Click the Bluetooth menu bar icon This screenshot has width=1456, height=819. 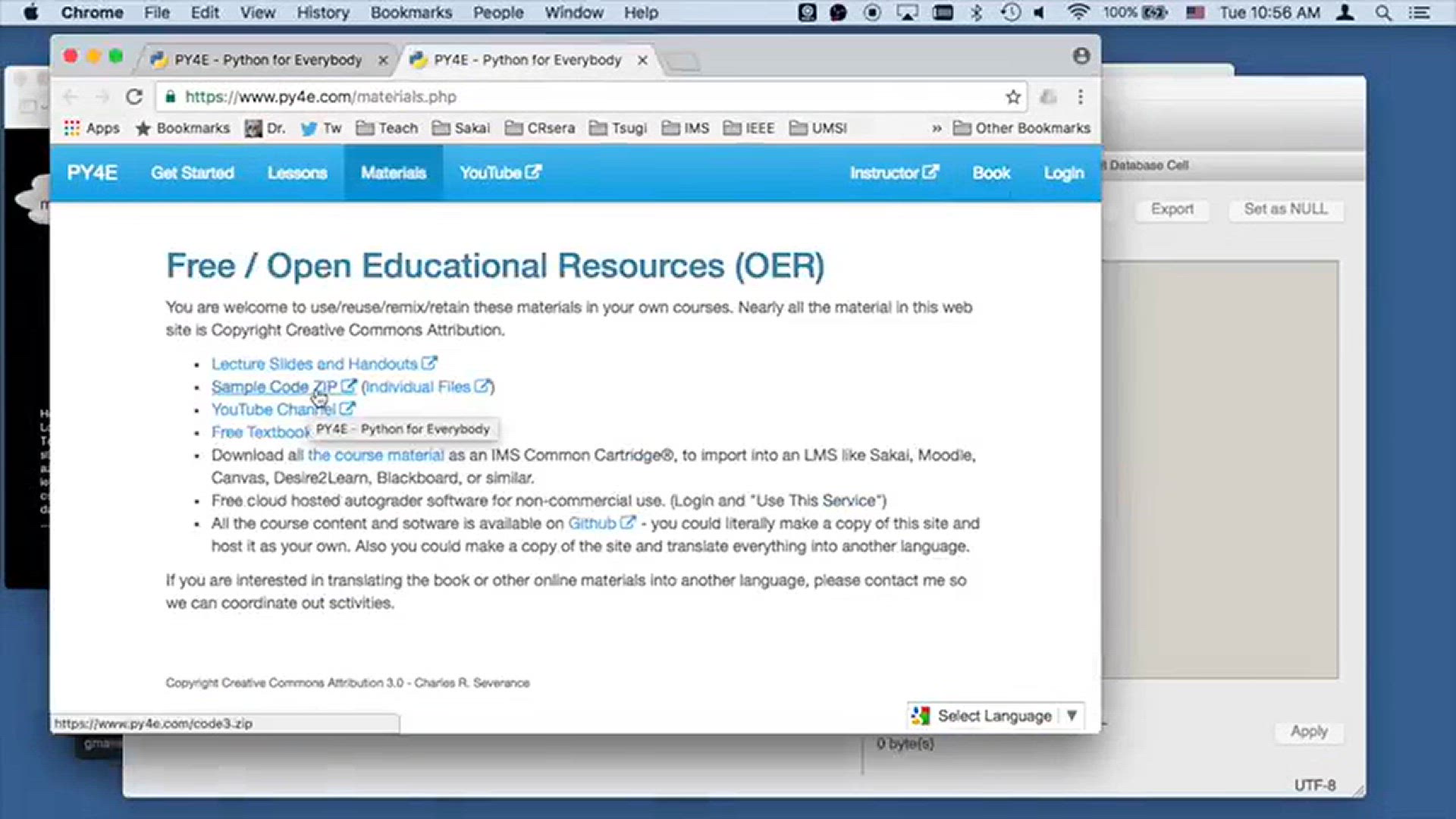pos(977,13)
